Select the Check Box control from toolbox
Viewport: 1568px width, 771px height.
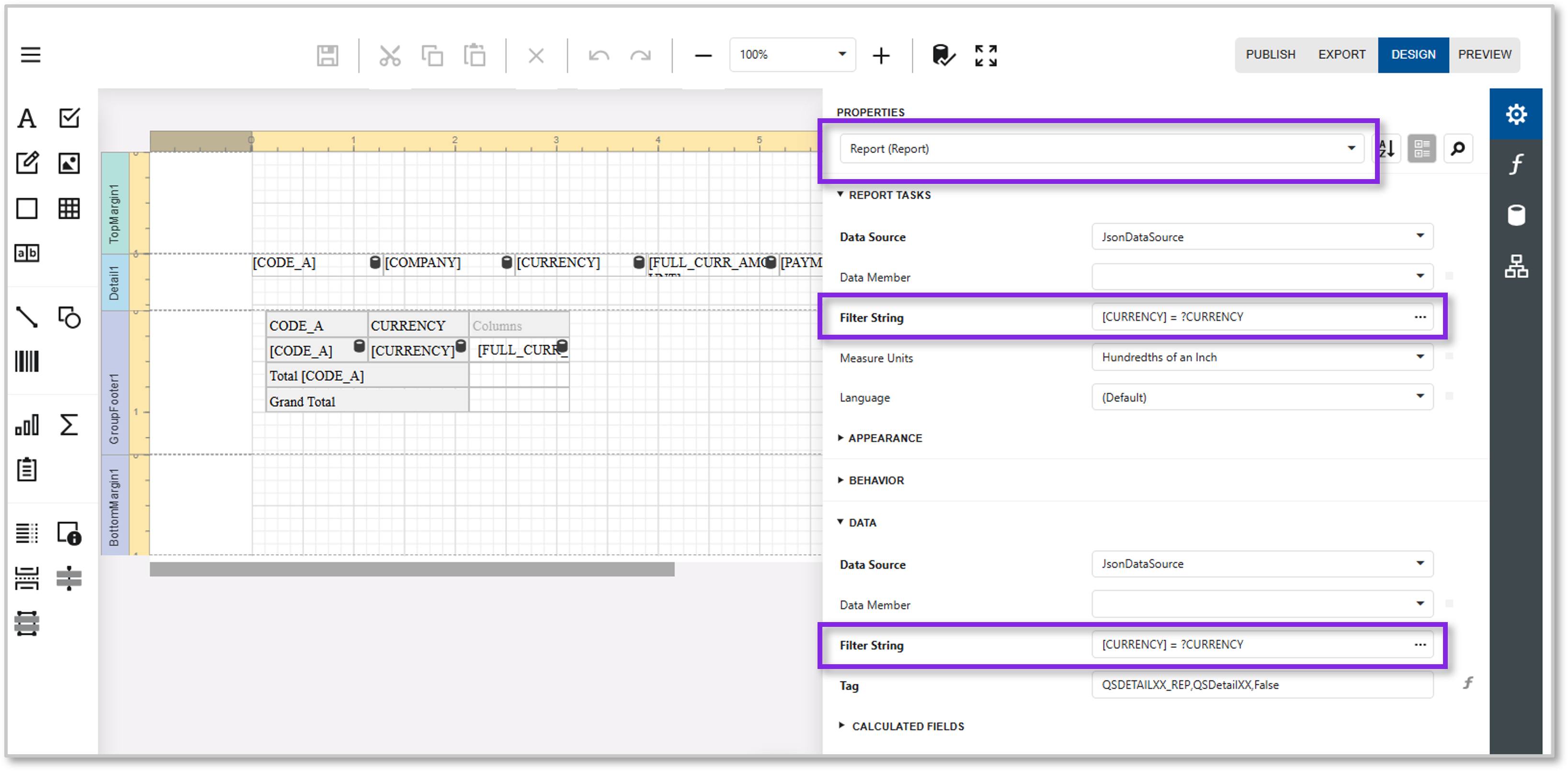(69, 117)
